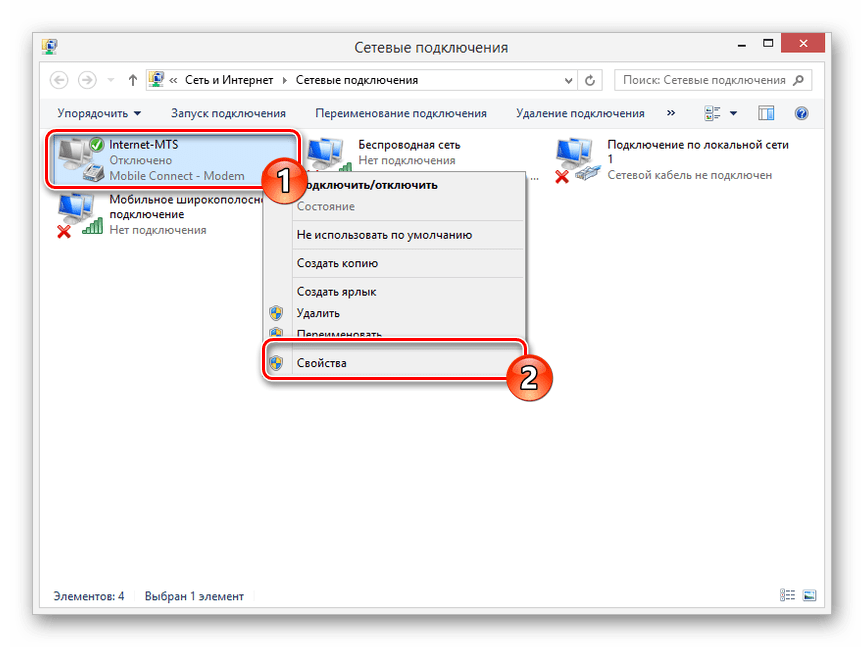Click the shield icon beside Удалить
Screen dimensions: 864x647
(x=276, y=313)
